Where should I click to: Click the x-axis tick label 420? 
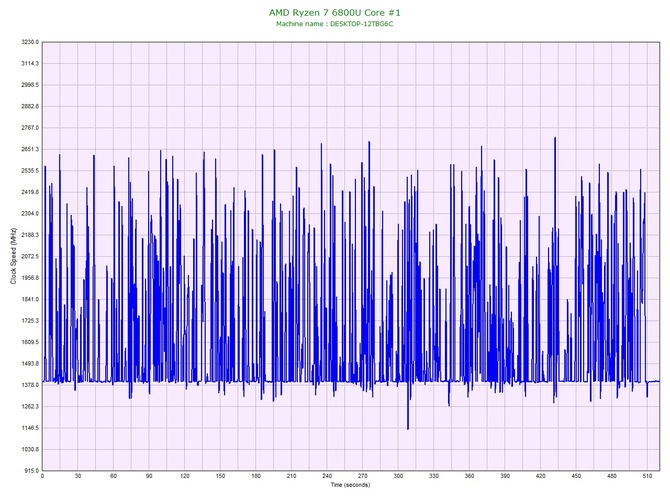(x=541, y=476)
